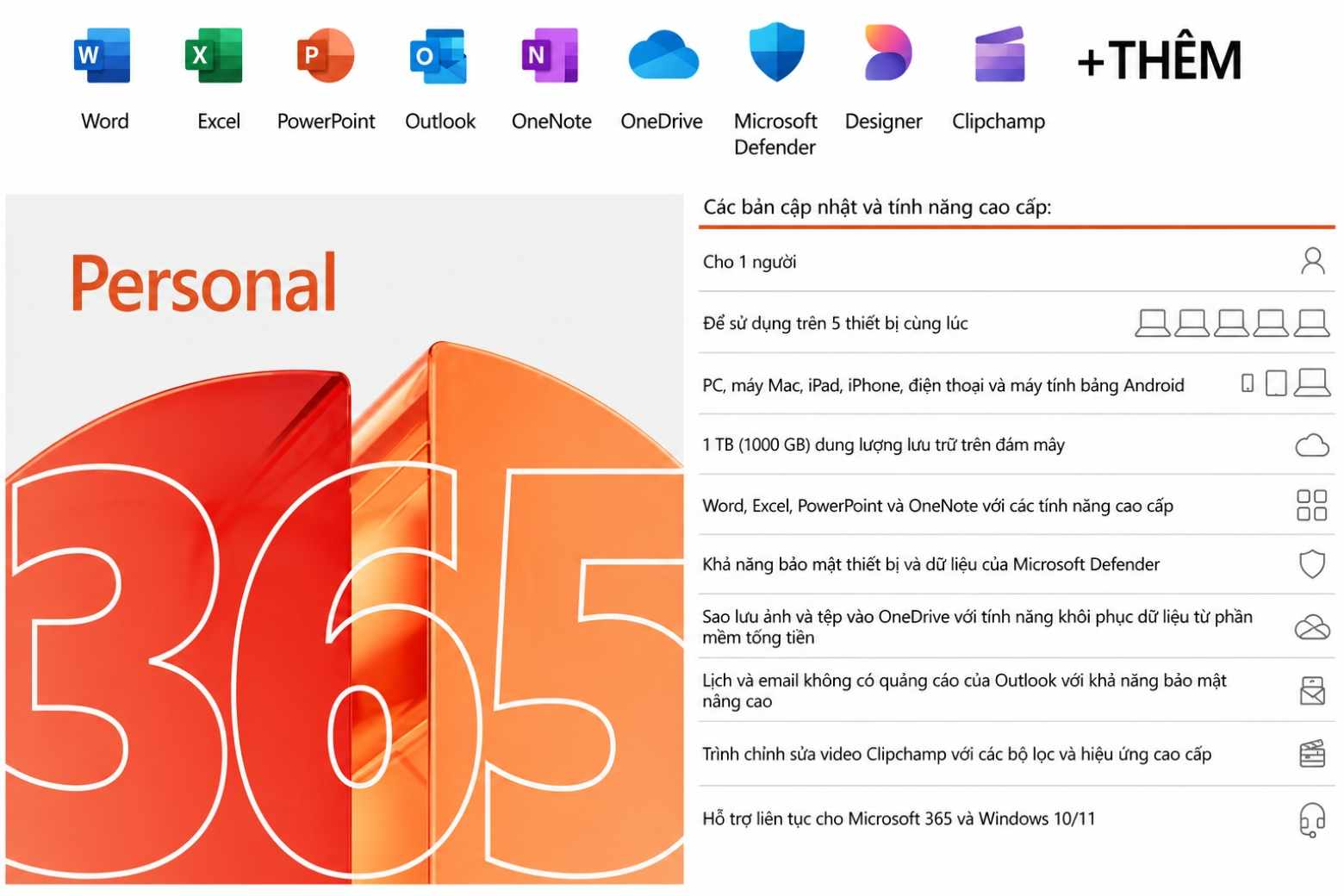Click the Outlook label text
This screenshot has width=1344, height=896.
click(x=440, y=121)
